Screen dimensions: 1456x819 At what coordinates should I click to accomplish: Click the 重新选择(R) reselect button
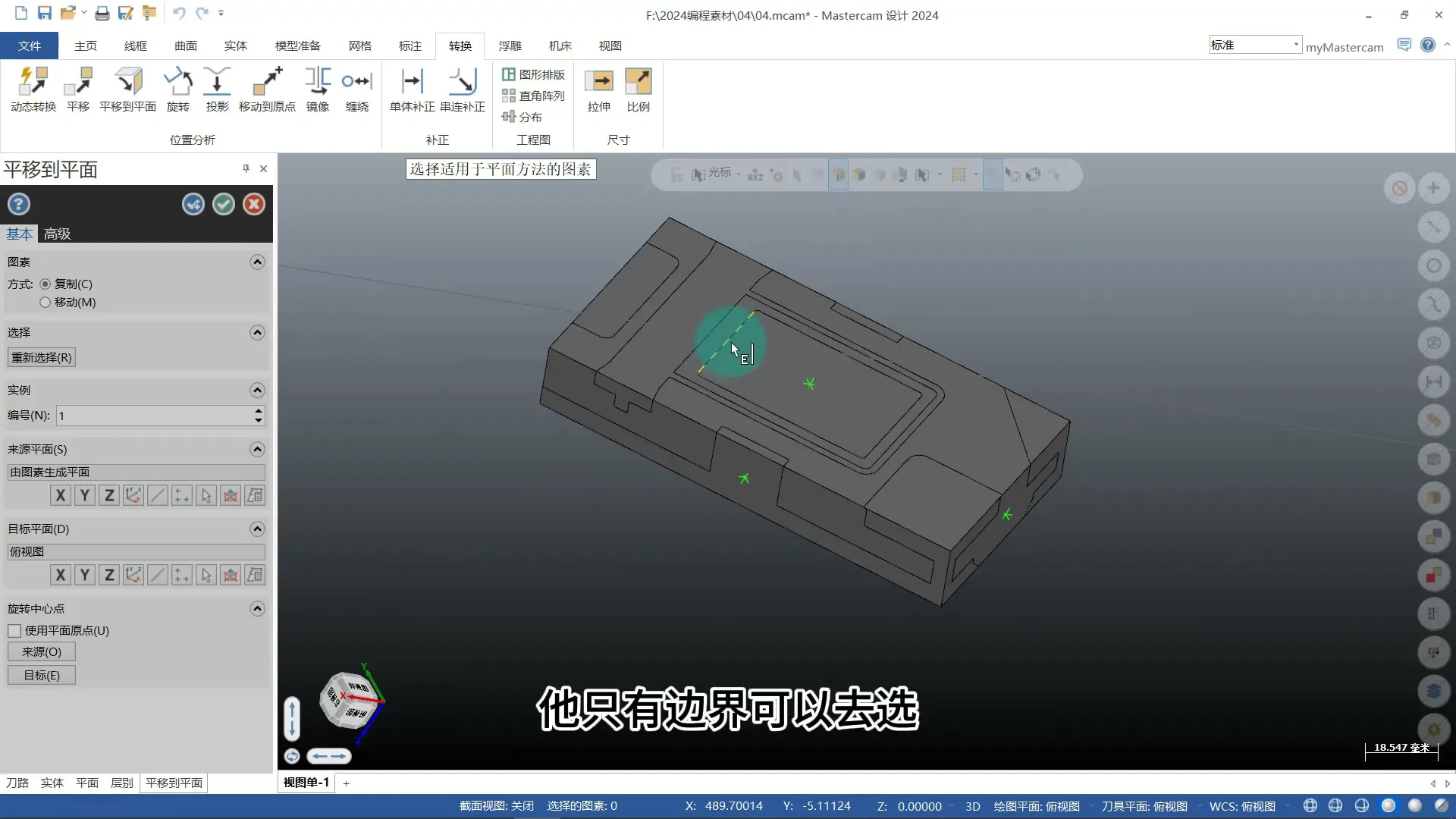(42, 358)
